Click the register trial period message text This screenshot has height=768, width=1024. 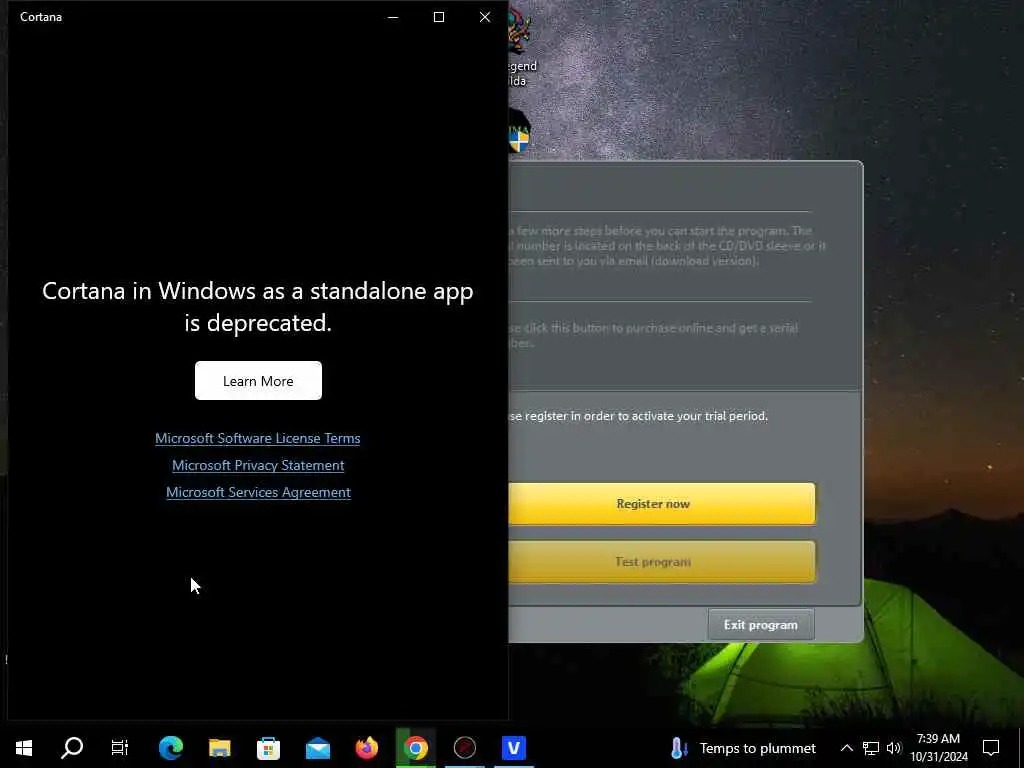tap(639, 416)
